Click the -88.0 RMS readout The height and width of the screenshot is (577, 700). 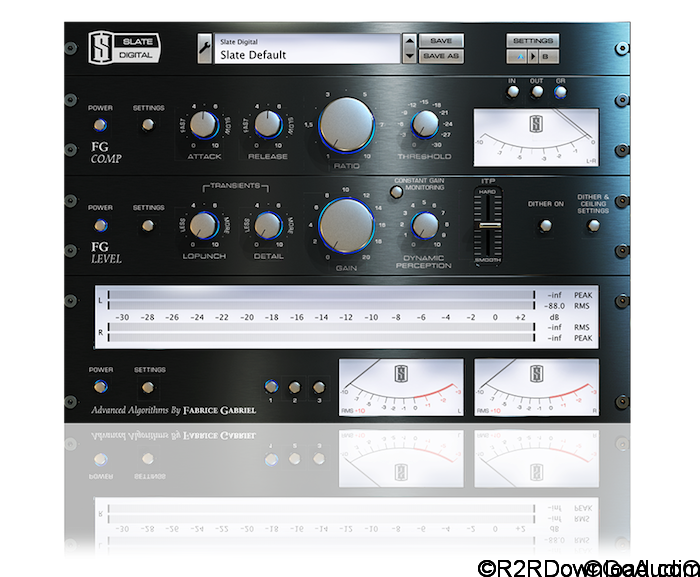(554, 306)
